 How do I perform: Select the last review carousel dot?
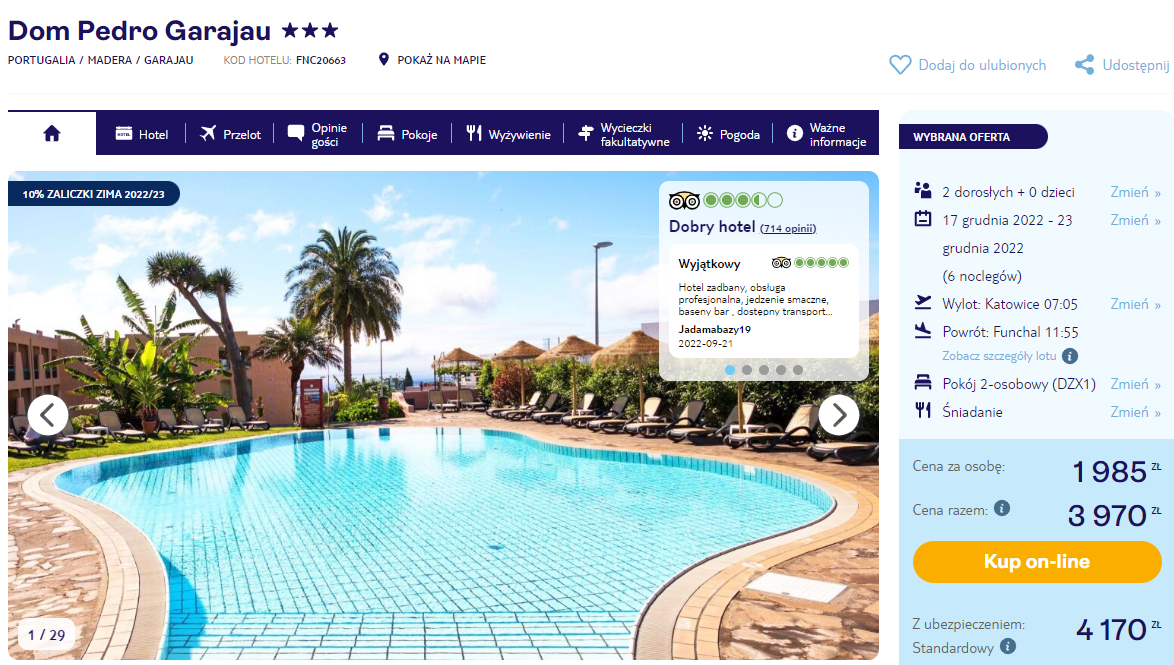pyautogui.click(x=798, y=370)
